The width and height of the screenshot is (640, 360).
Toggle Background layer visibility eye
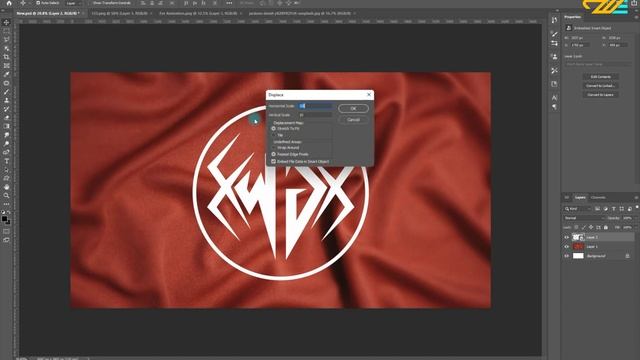click(x=566, y=256)
